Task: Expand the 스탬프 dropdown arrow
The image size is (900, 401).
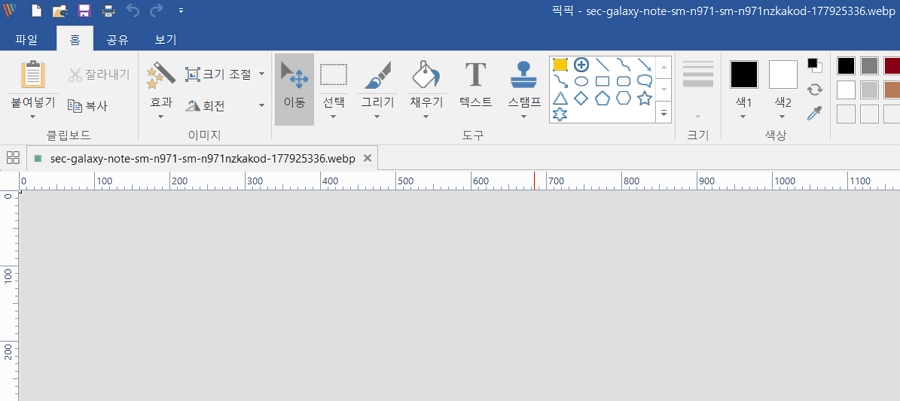Action: pos(523,116)
